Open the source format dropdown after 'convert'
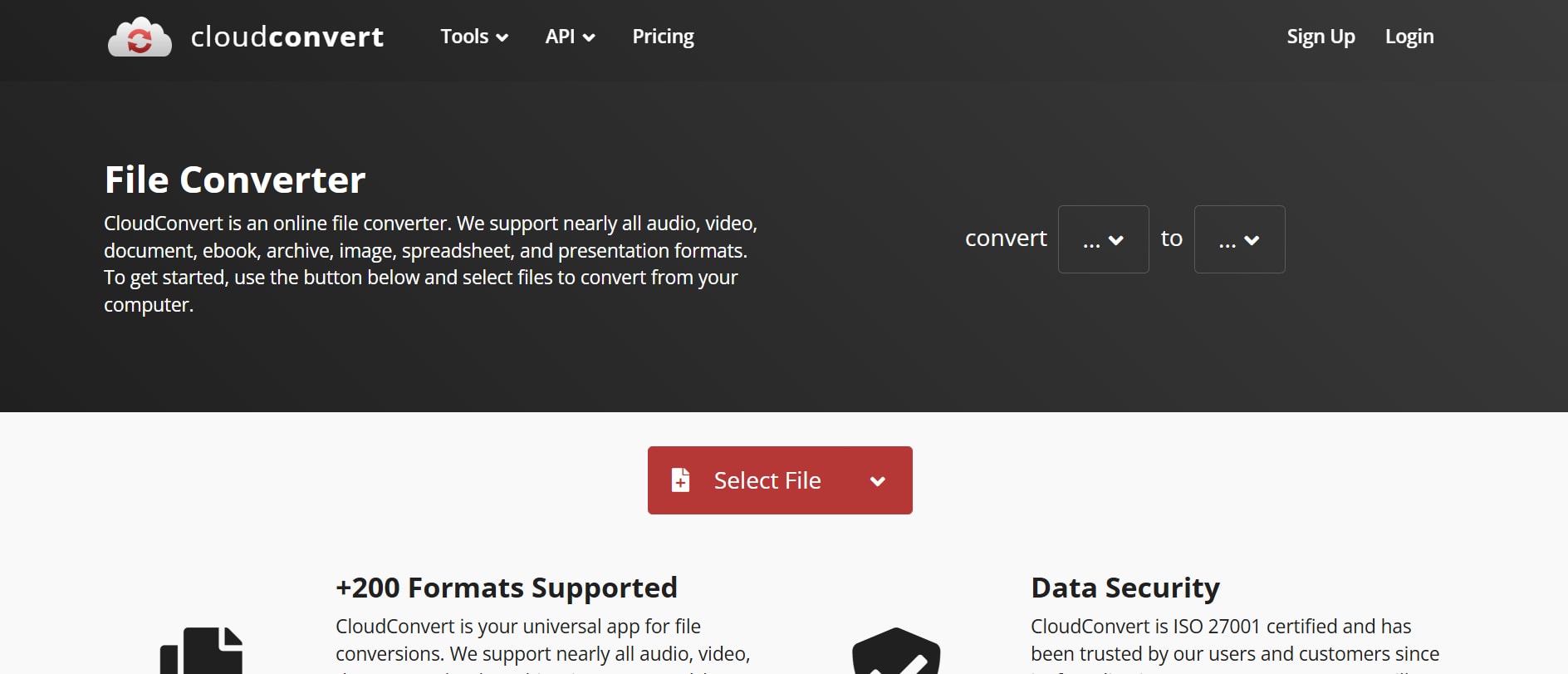Viewport: 1568px width, 674px height. (1103, 239)
